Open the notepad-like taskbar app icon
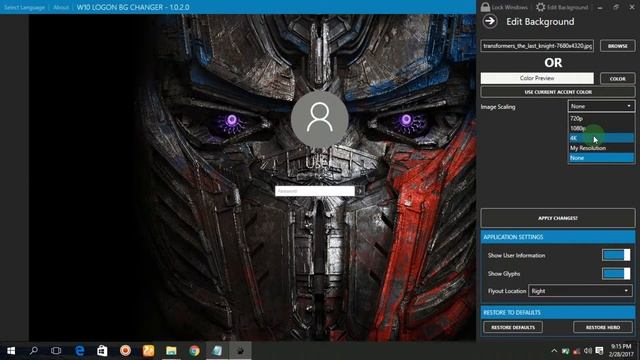Viewport: 640px width, 360px height. coord(217,351)
